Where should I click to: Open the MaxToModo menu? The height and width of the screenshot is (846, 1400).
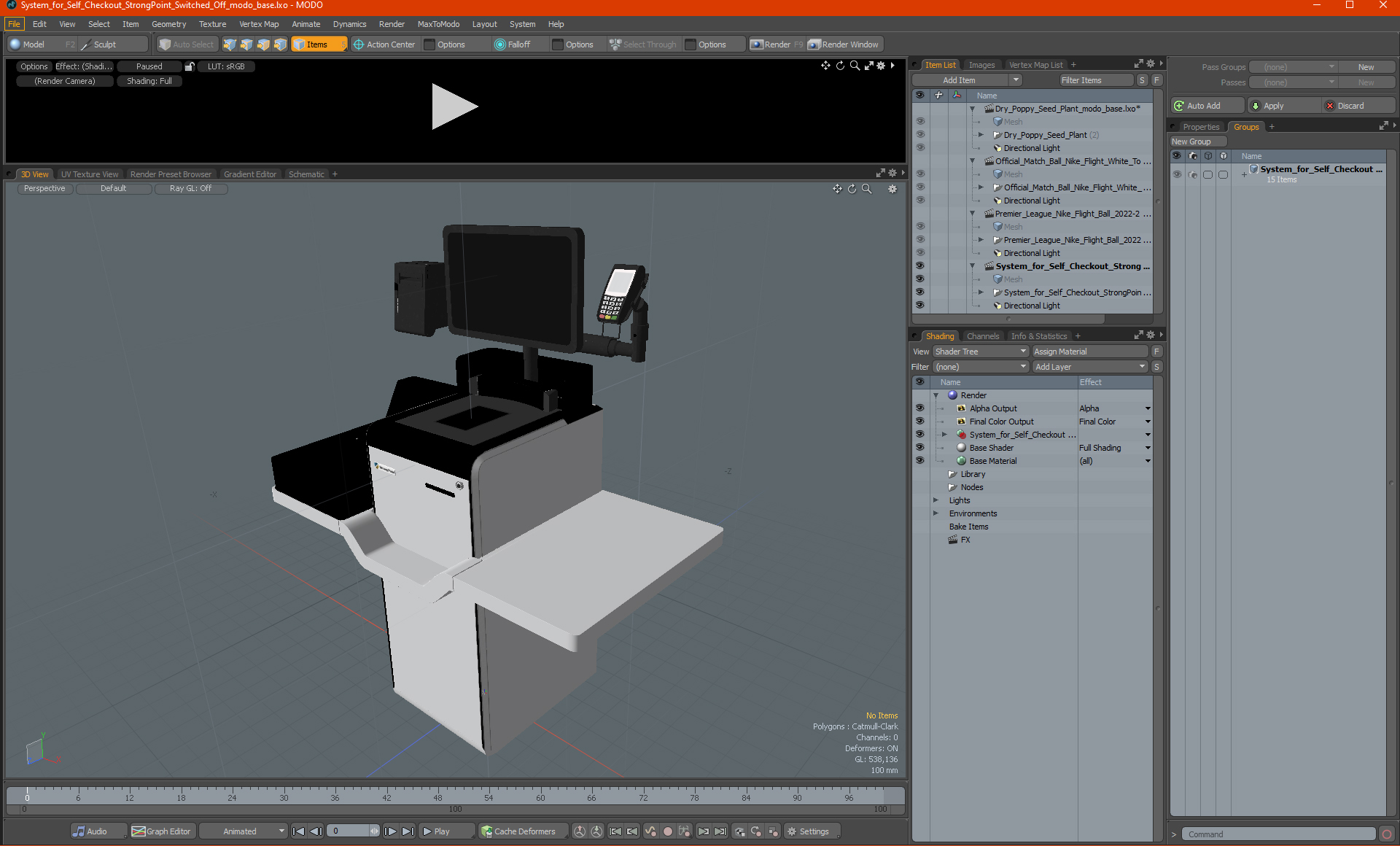pyautogui.click(x=438, y=24)
